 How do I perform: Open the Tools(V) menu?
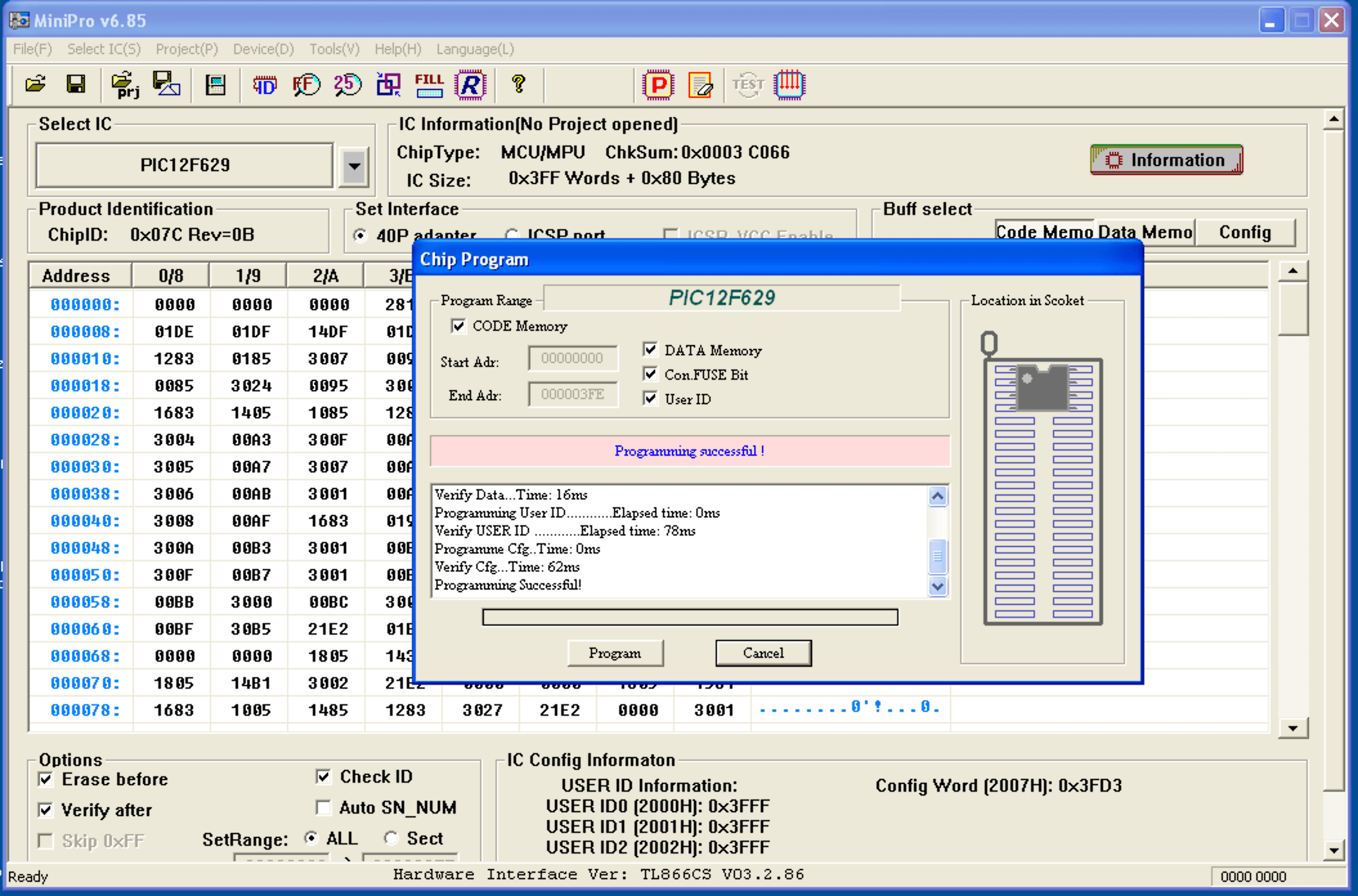(334, 49)
